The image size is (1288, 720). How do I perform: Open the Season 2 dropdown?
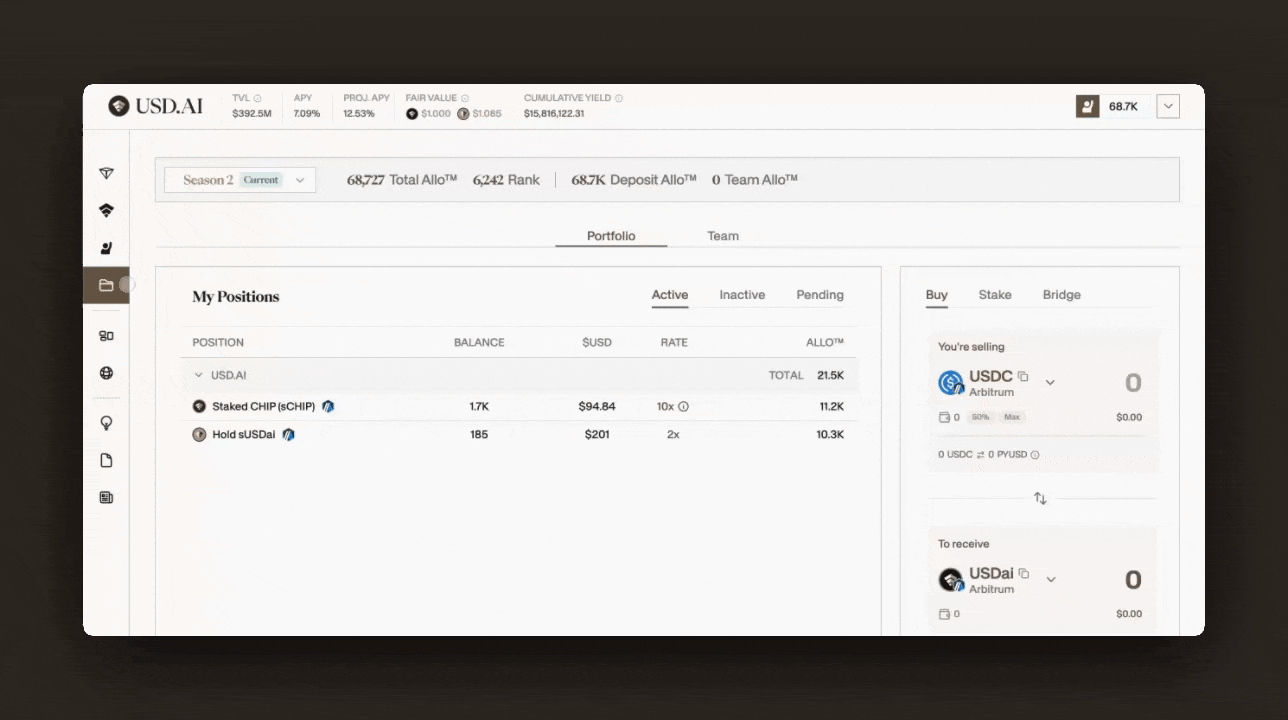(x=240, y=180)
